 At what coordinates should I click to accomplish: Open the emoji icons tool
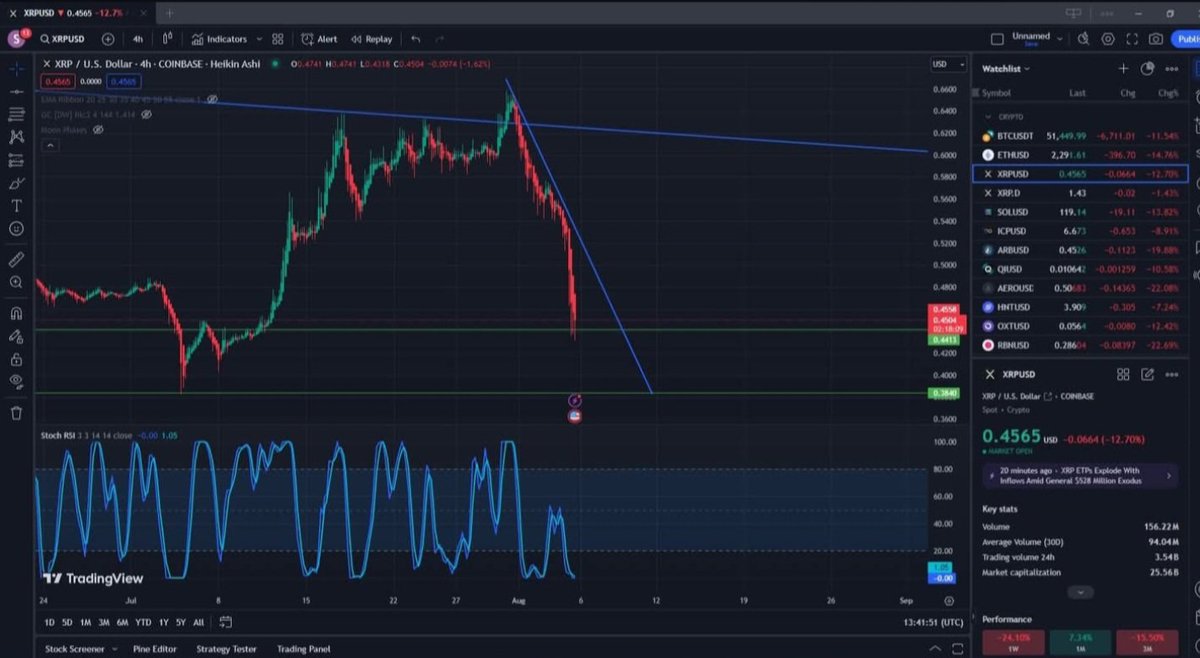coord(16,228)
